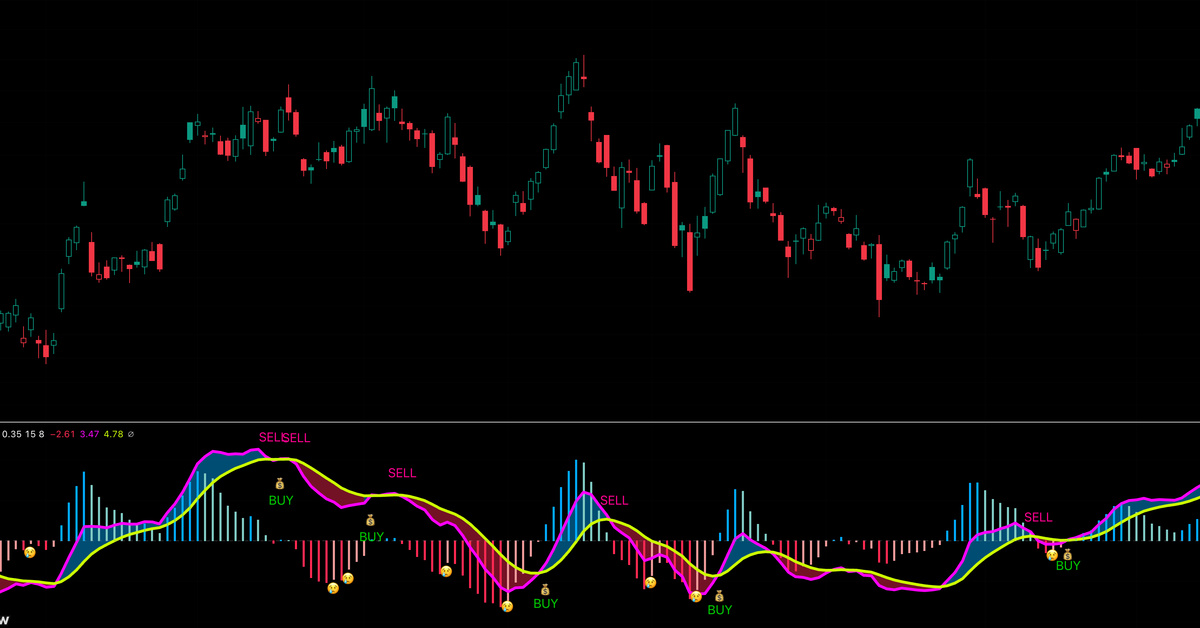Screen dimensions: 1200x628
Task: Click the rightmost BUY label
Action: tap(1067, 566)
